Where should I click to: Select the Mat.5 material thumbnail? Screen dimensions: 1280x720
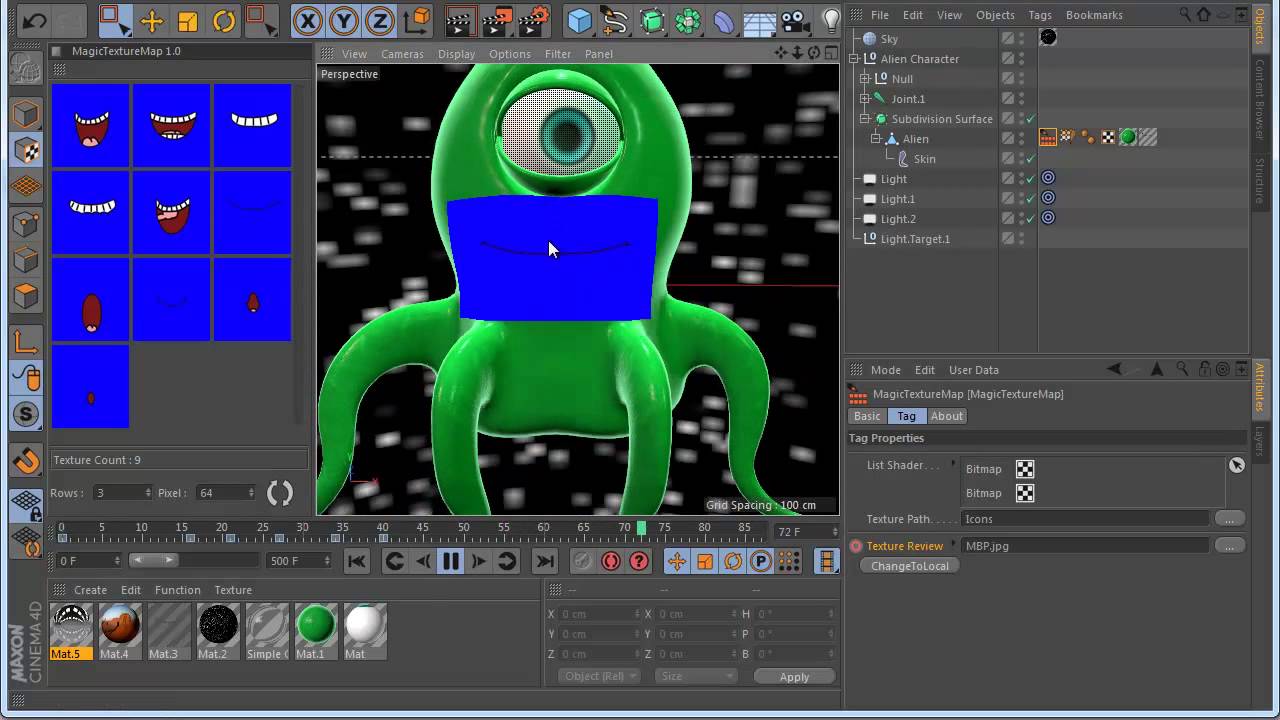click(x=70, y=625)
